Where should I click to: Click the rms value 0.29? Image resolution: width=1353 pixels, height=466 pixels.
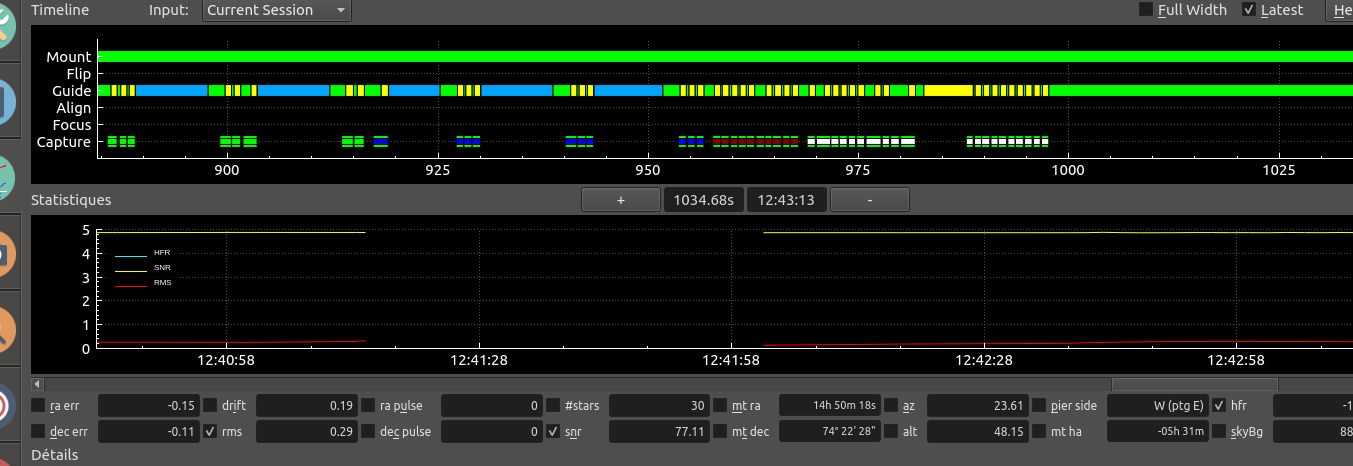click(x=307, y=432)
